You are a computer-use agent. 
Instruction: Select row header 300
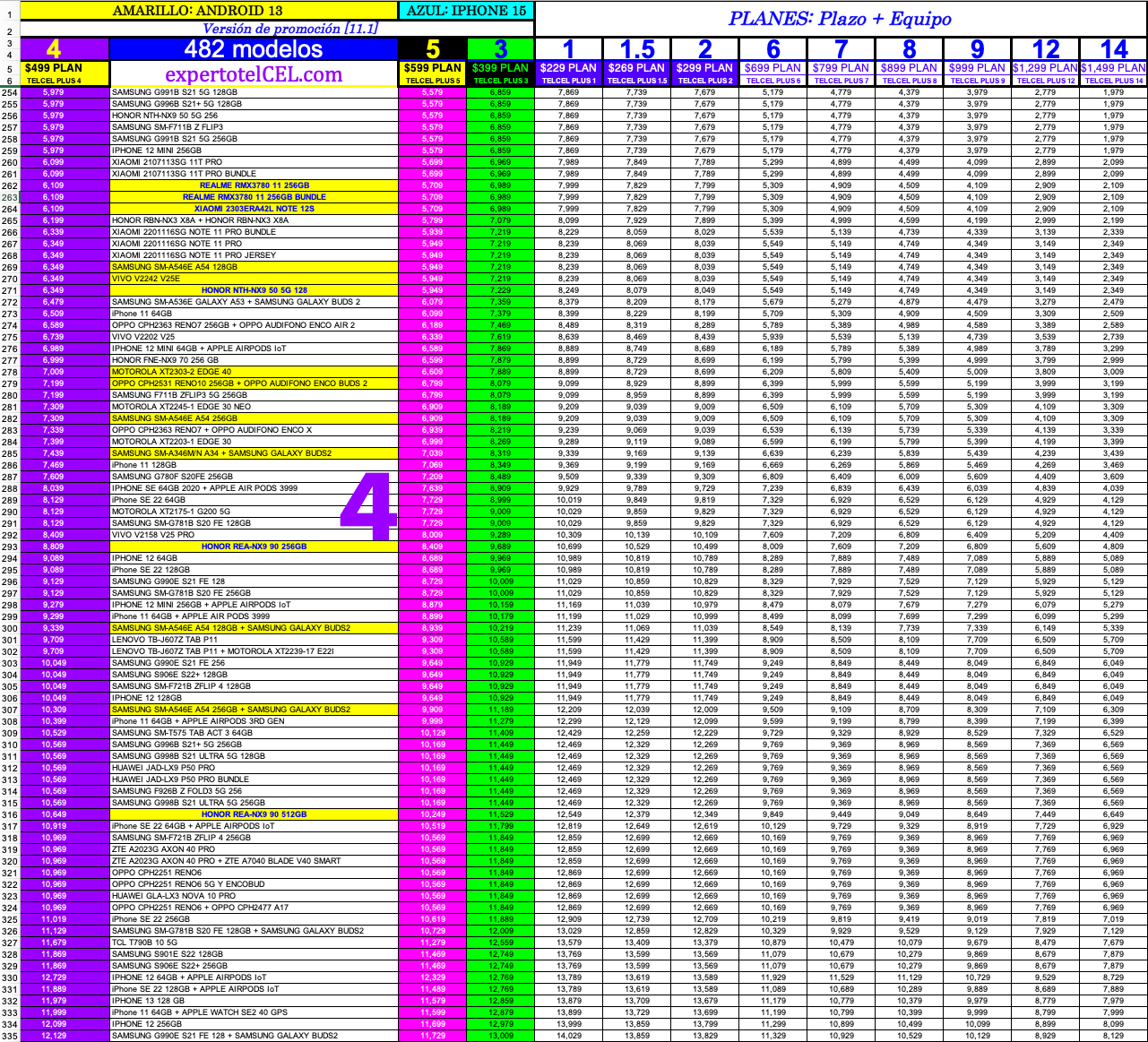pyautogui.click(x=10, y=628)
